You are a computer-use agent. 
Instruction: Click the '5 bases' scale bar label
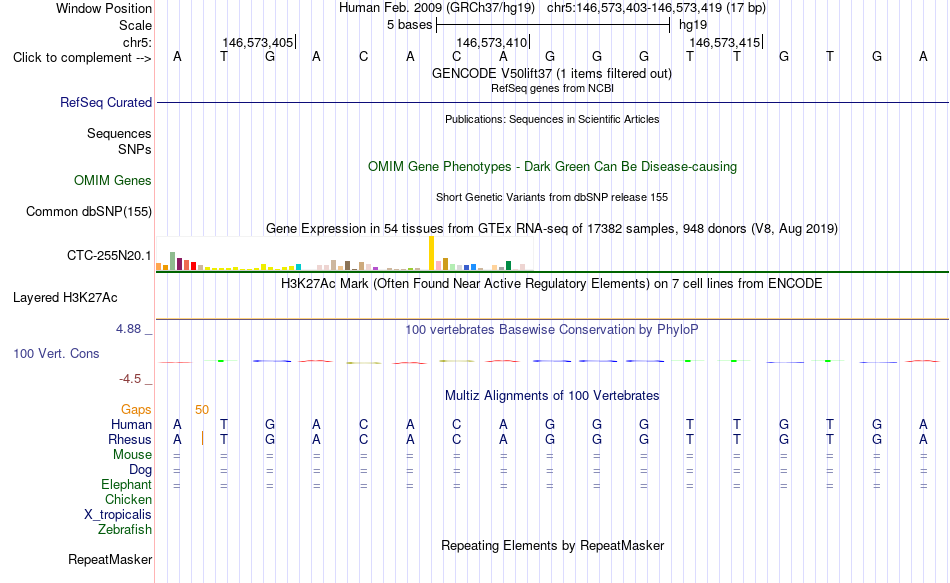click(x=410, y=25)
